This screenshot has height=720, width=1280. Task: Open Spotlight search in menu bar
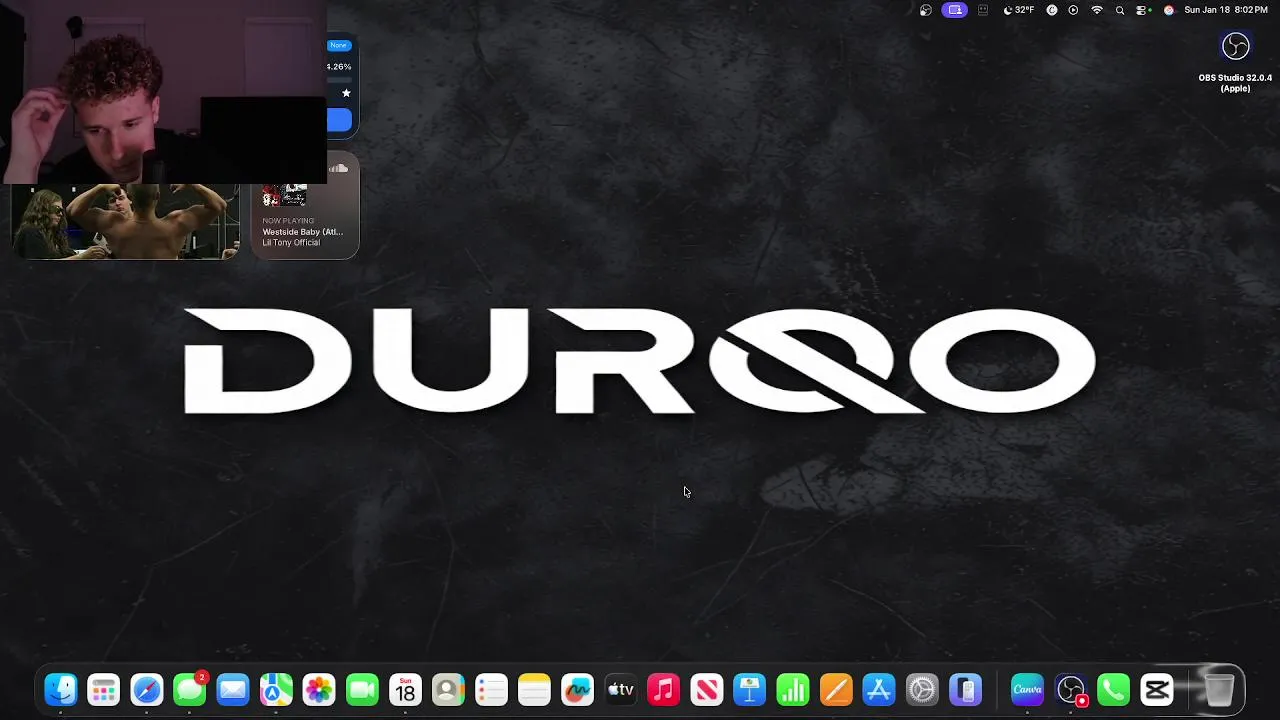pyautogui.click(x=1120, y=10)
